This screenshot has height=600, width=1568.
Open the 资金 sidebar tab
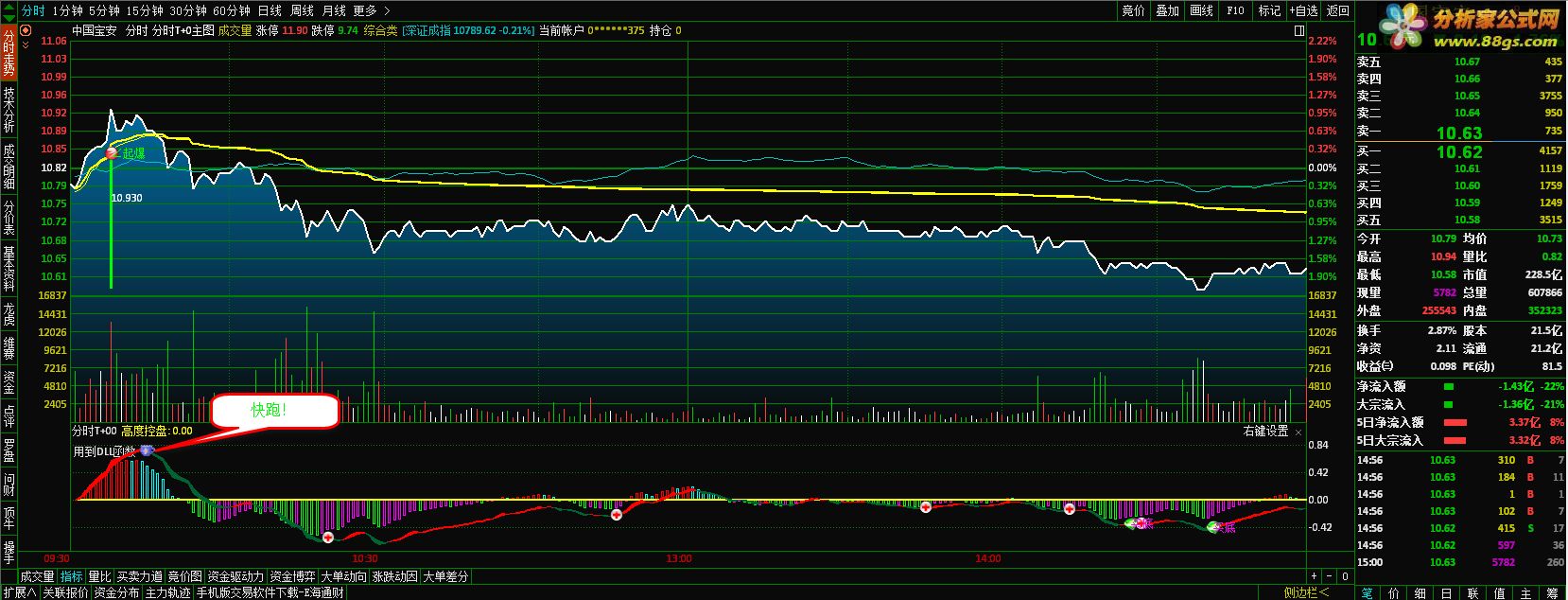(x=9, y=382)
